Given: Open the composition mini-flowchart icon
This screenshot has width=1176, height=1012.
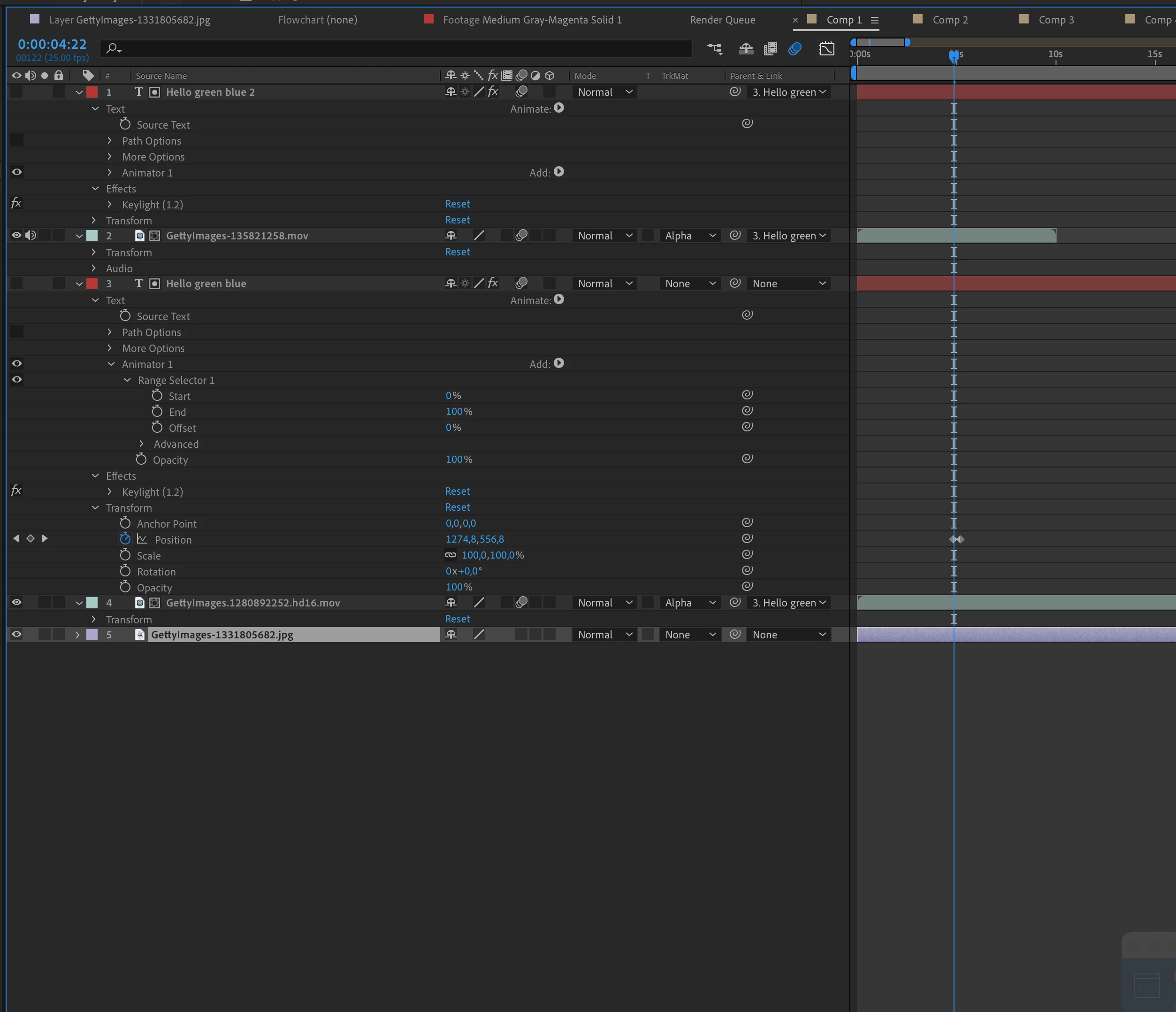Looking at the screenshot, I should tap(715, 49).
